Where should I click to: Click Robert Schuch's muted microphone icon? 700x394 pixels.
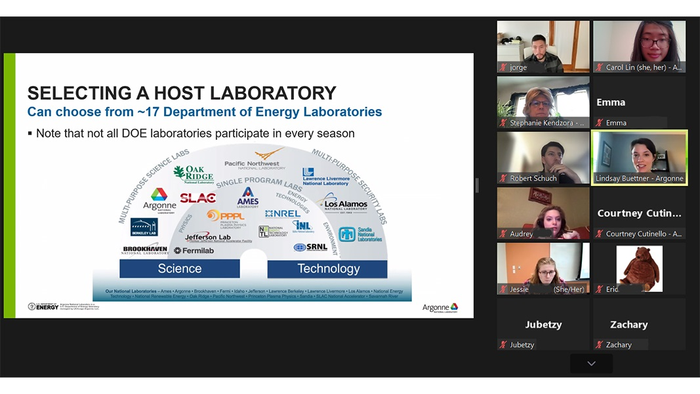503,178
